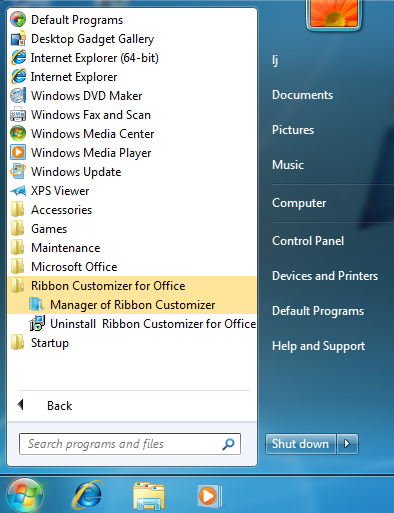Select 'Manager of Ribbon Customizer' text

coord(133,305)
